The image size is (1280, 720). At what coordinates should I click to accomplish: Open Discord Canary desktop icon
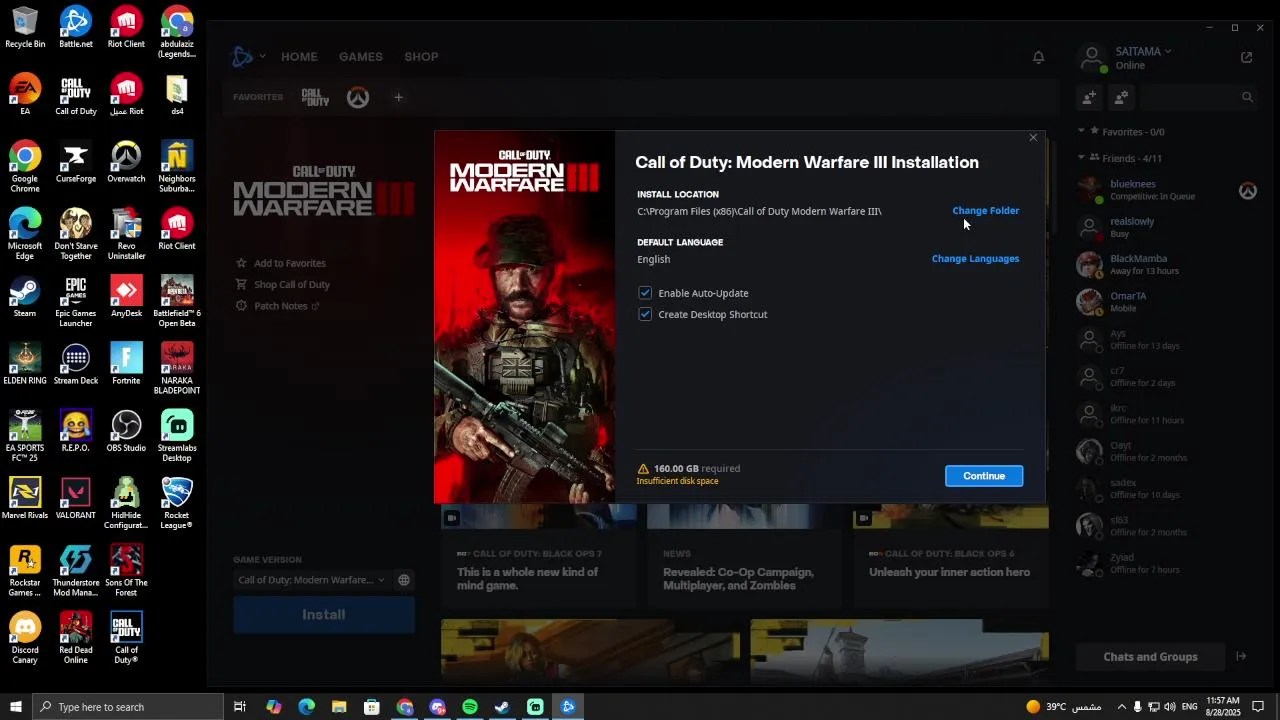25,638
